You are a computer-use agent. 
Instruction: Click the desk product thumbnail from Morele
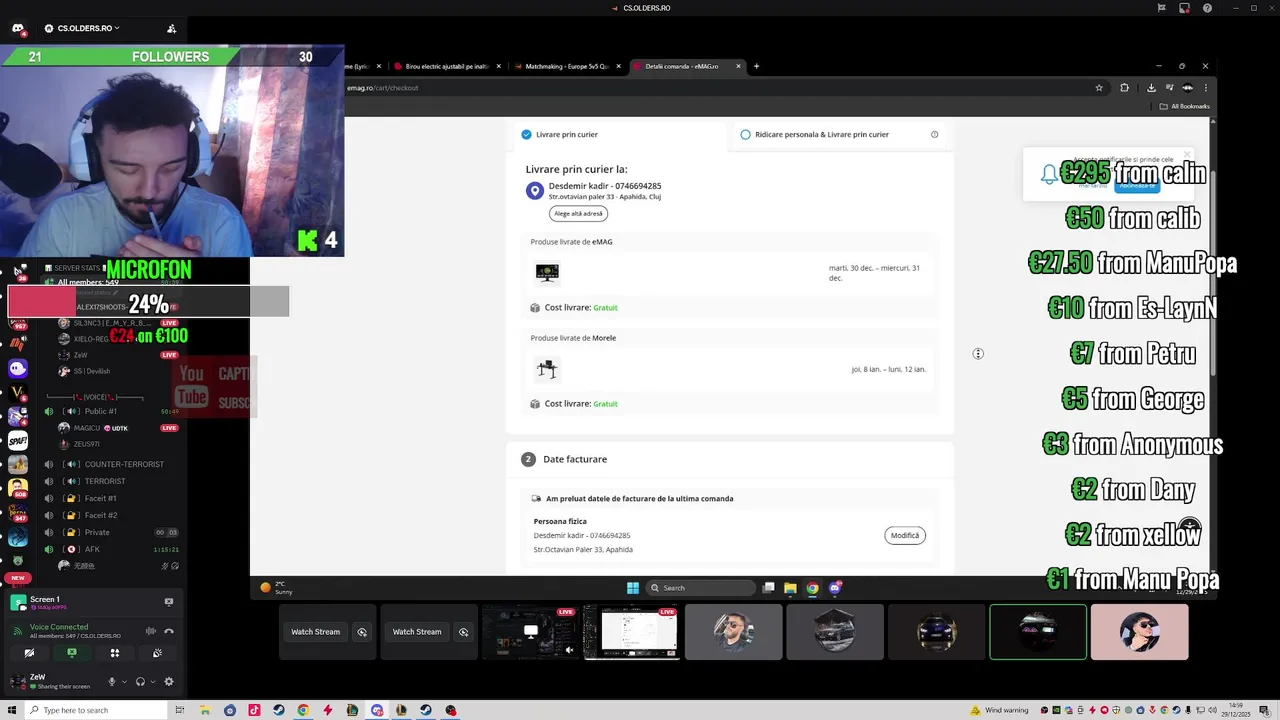[x=547, y=369]
